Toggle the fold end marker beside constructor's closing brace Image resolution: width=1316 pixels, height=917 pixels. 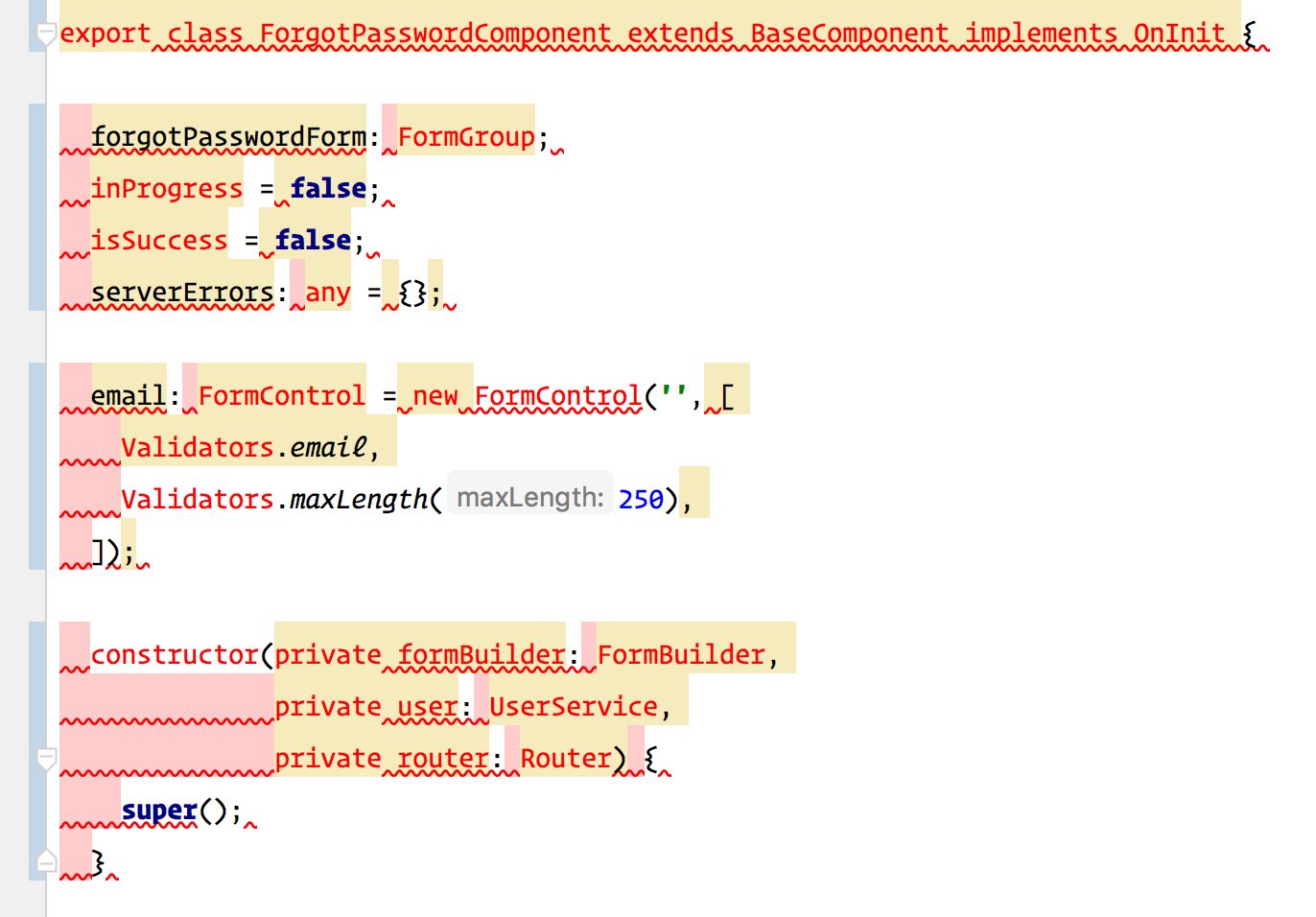pyautogui.click(x=45, y=861)
